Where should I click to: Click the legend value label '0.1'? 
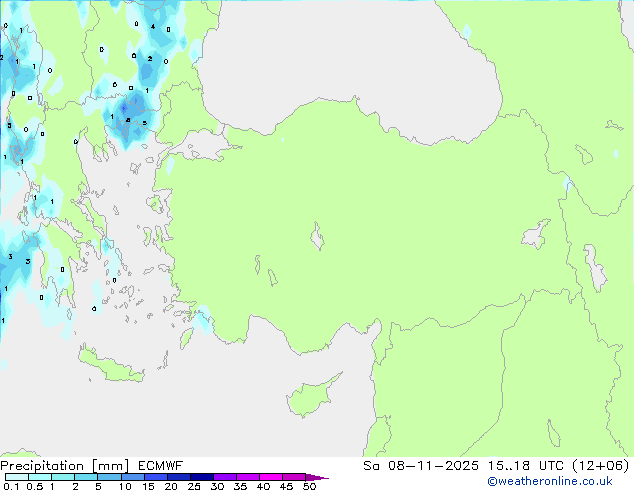(11, 486)
